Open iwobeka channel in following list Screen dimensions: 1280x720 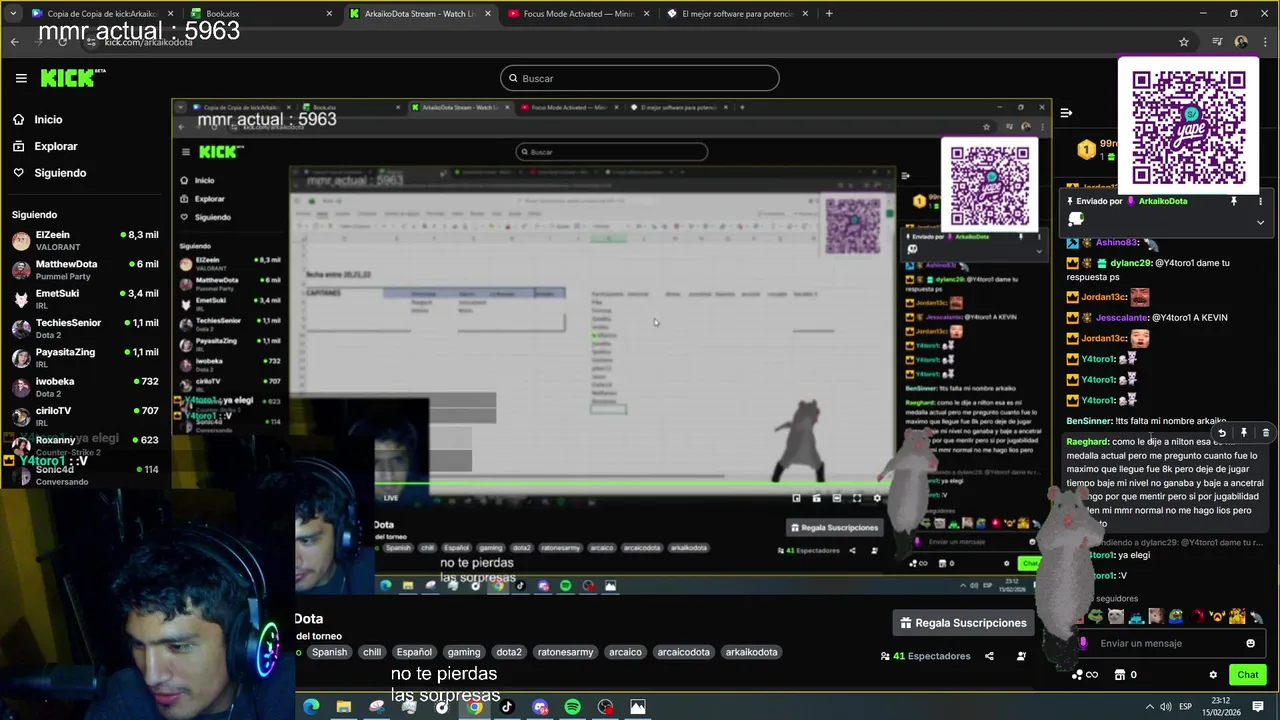pyautogui.click(x=85, y=387)
